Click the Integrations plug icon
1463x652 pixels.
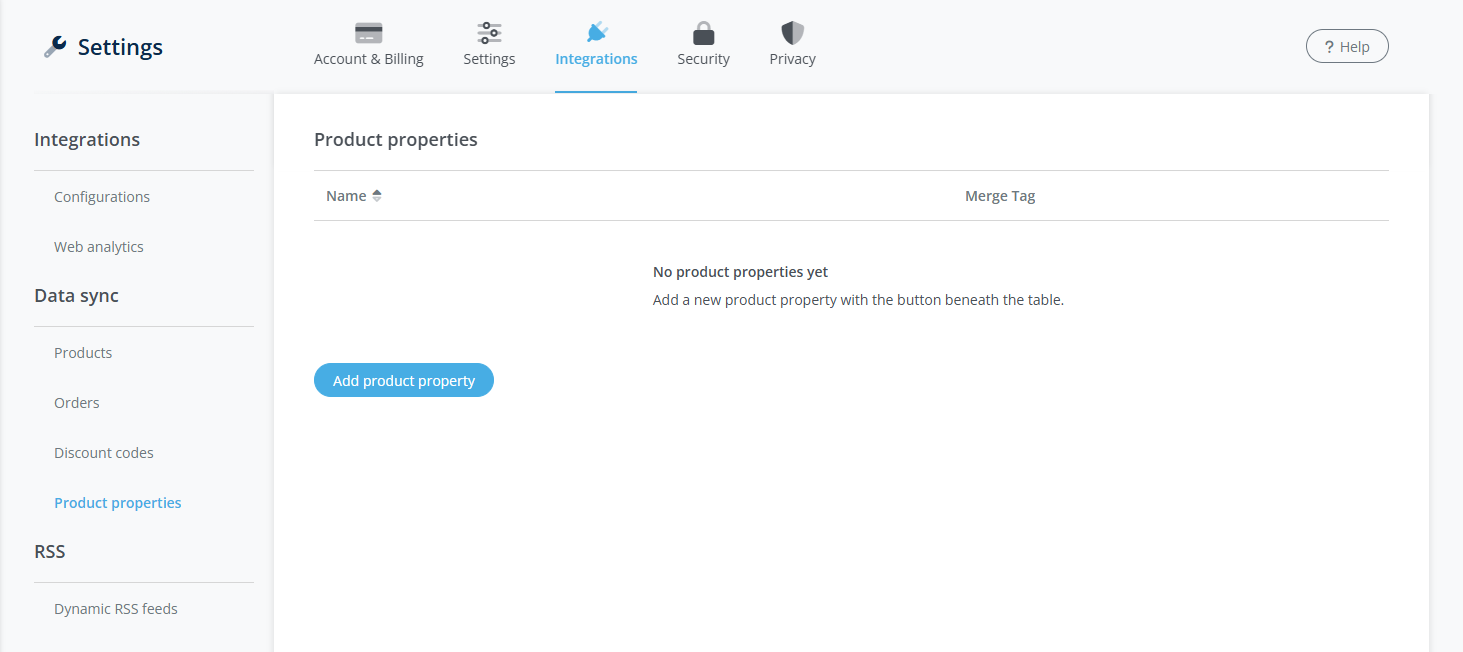(595, 31)
